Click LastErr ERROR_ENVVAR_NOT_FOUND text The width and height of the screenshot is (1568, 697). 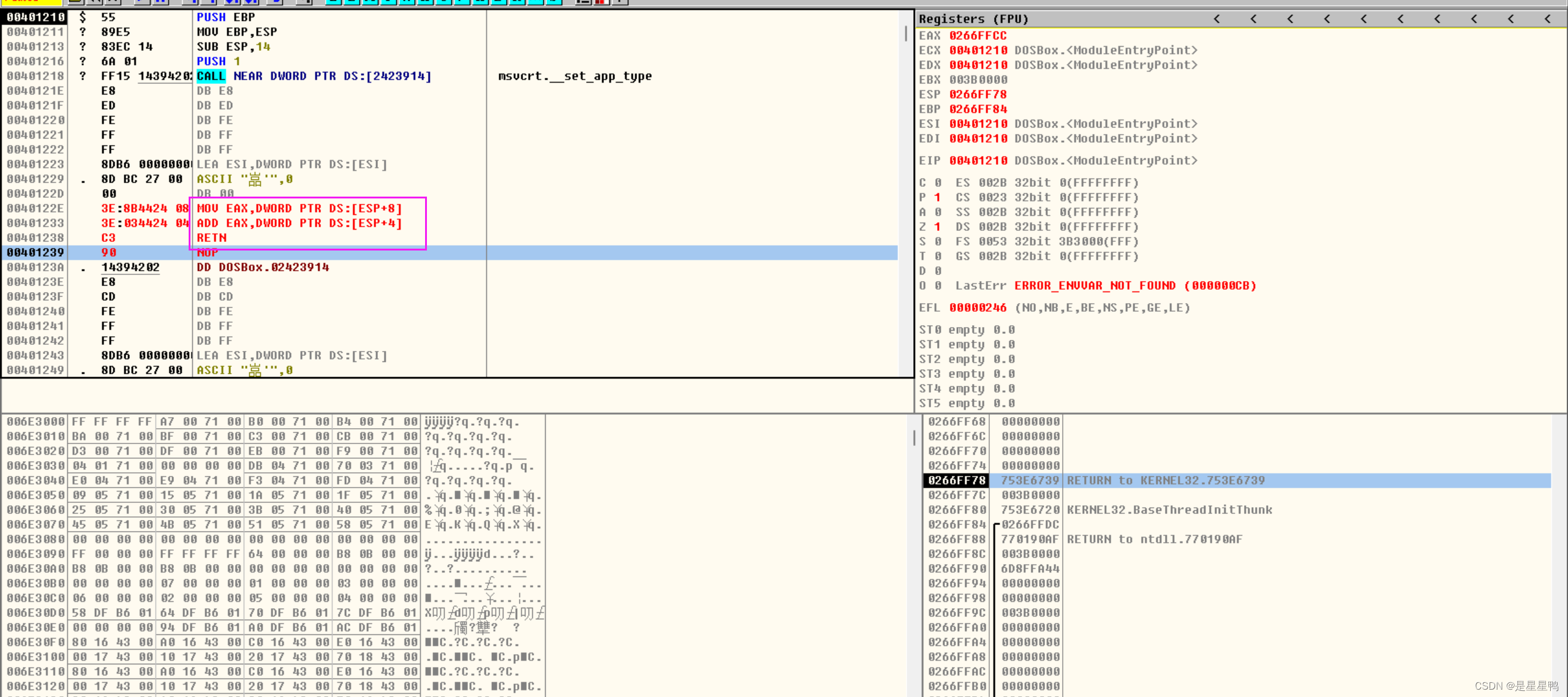click(x=1095, y=285)
